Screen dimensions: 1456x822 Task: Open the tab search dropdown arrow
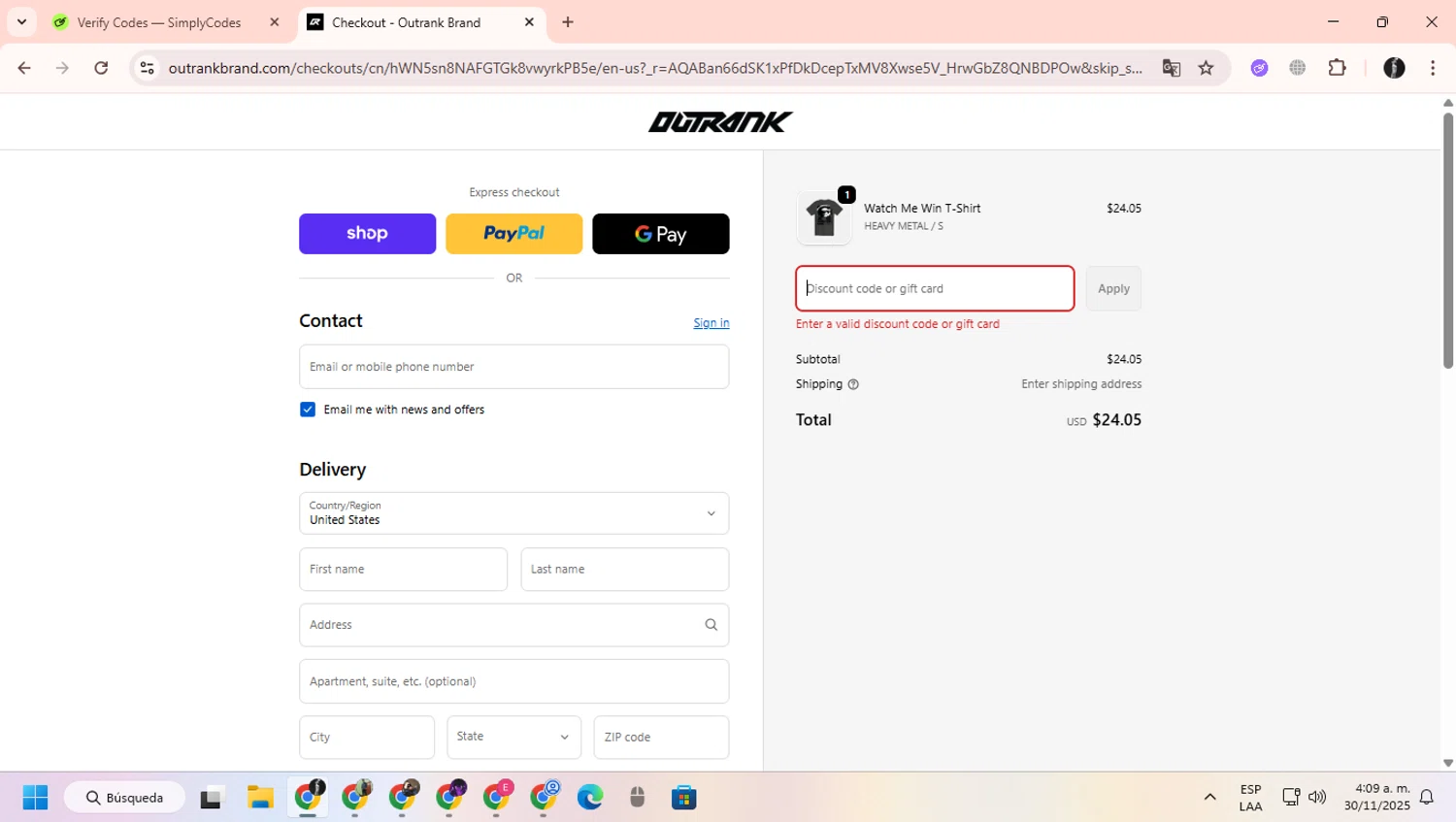(21, 21)
